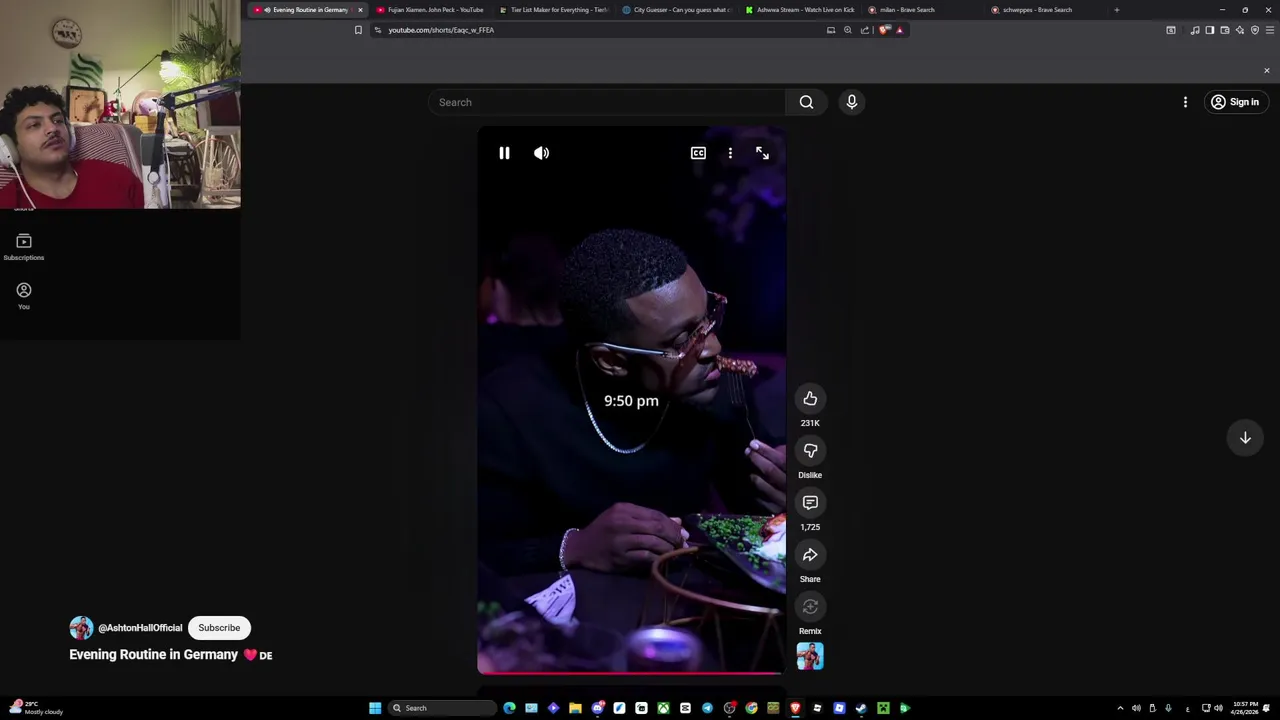The width and height of the screenshot is (1280, 720).
Task: Switch to the City Guesser tab
Action: point(676,10)
